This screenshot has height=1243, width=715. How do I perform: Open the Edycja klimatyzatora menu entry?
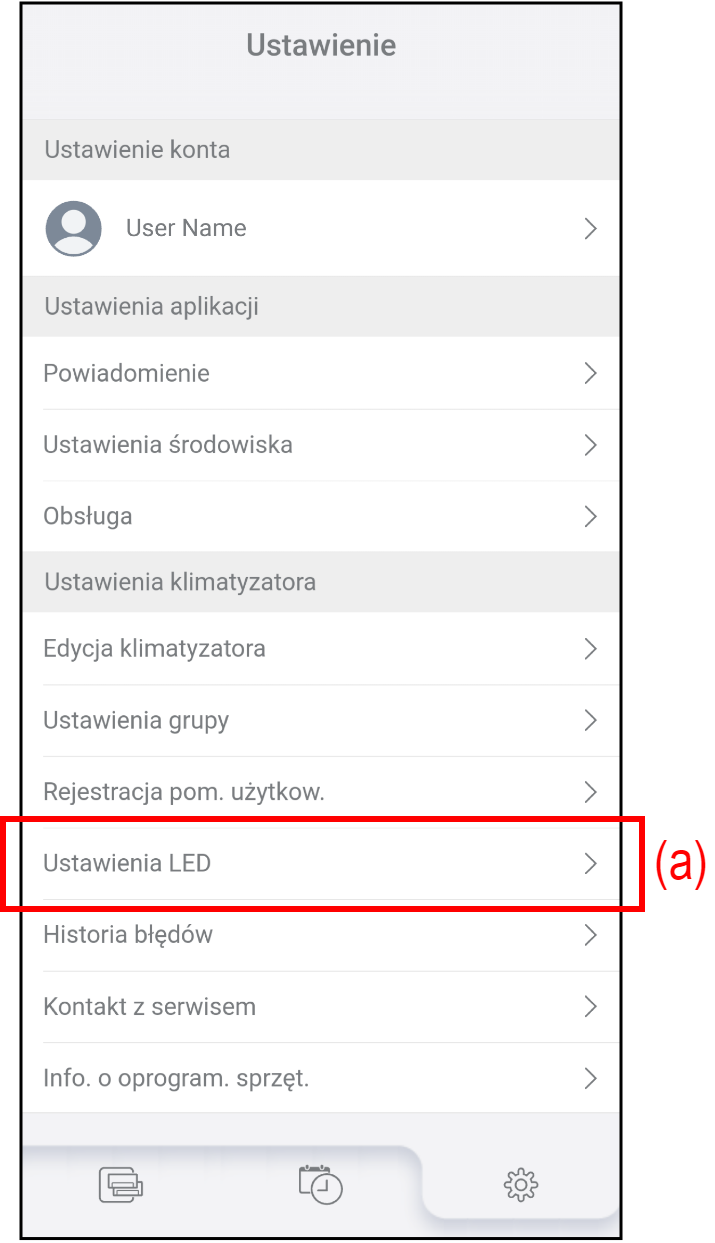coord(155,649)
